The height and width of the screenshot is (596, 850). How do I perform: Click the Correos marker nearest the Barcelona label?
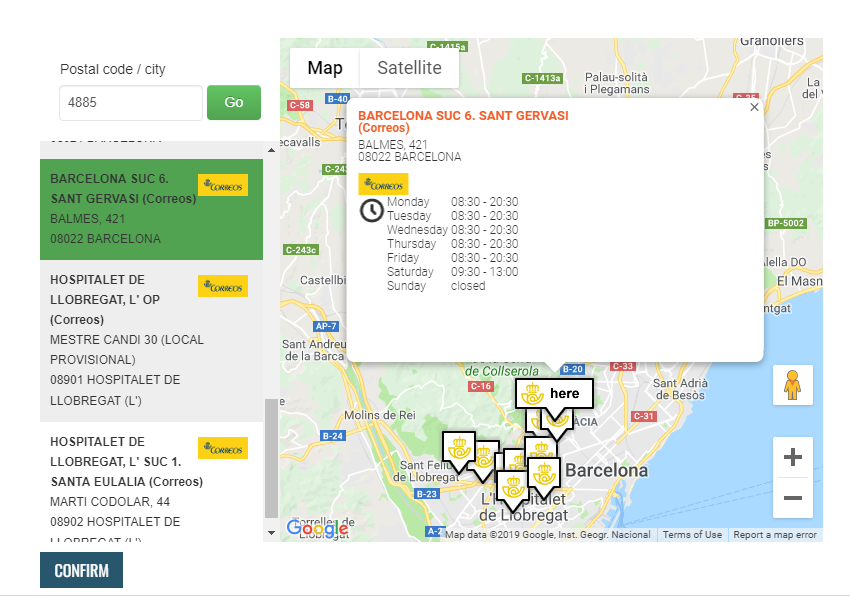click(x=544, y=475)
